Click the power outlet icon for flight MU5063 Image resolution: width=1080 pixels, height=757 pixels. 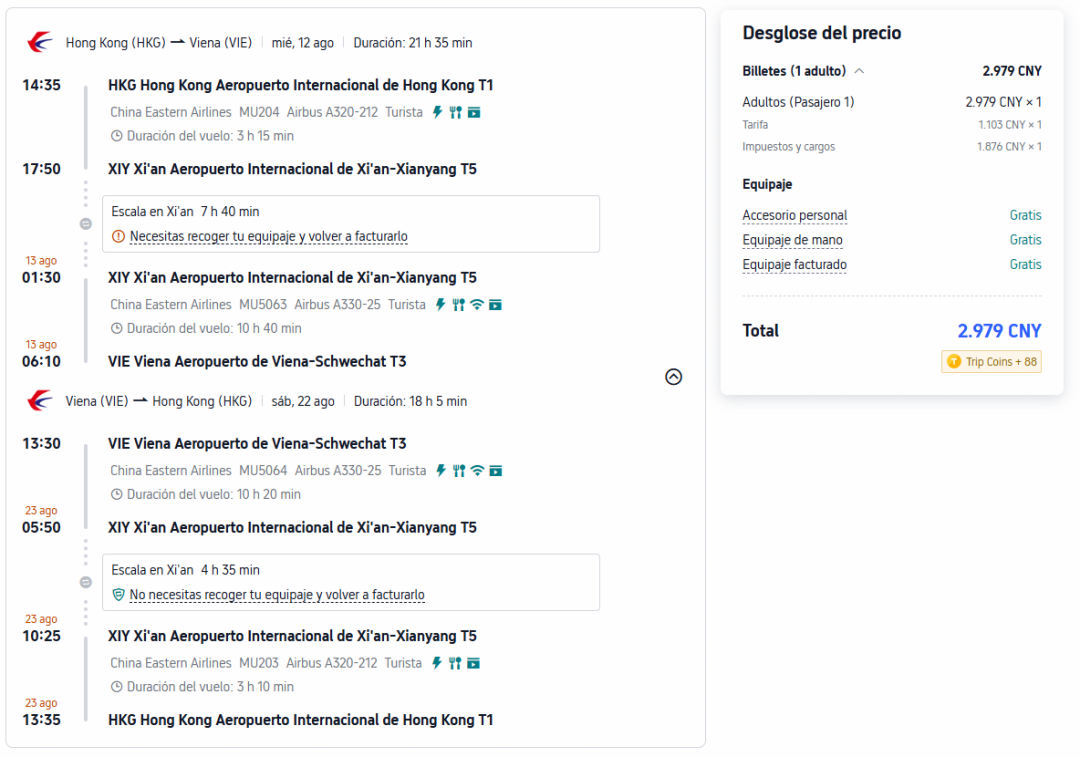click(441, 304)
